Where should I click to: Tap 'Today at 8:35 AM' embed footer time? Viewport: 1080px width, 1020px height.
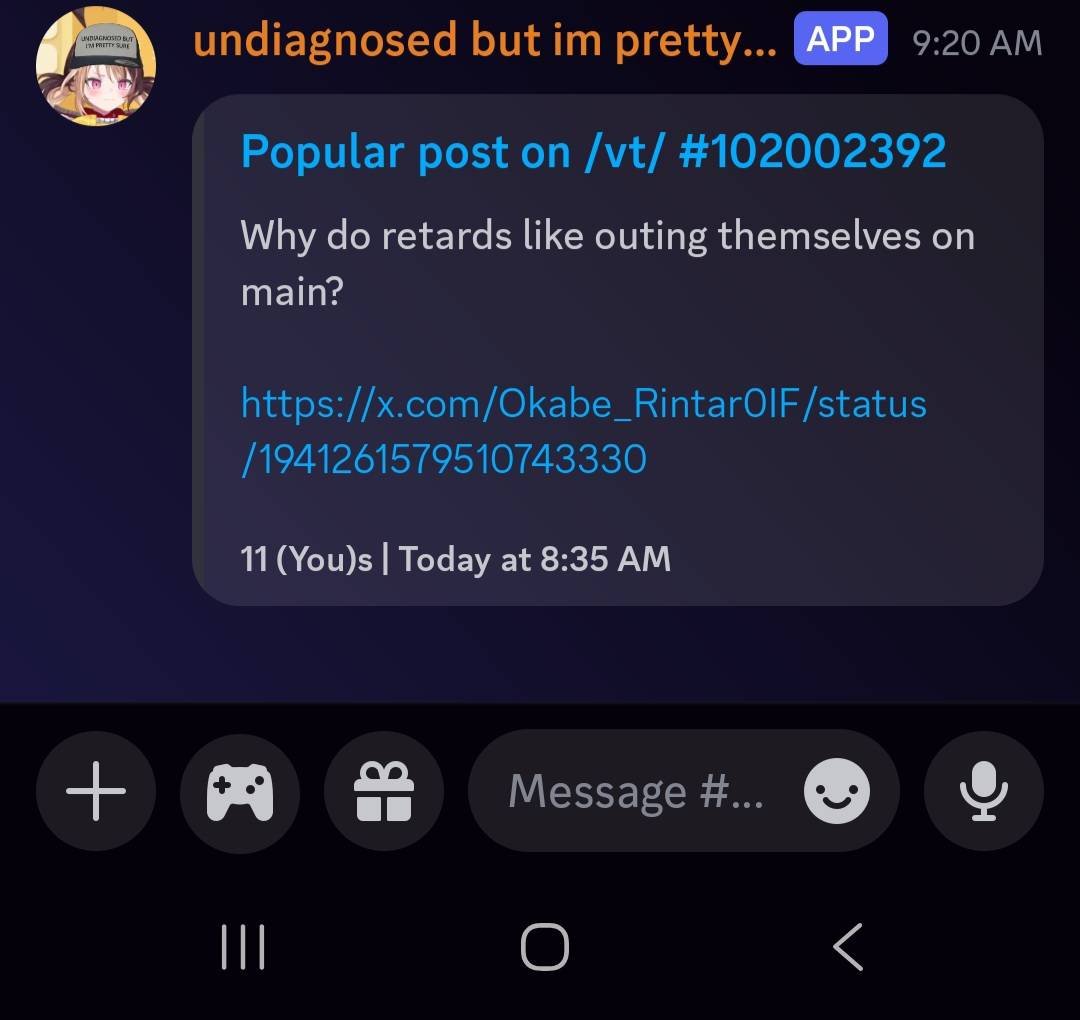[x=534, y=559]
